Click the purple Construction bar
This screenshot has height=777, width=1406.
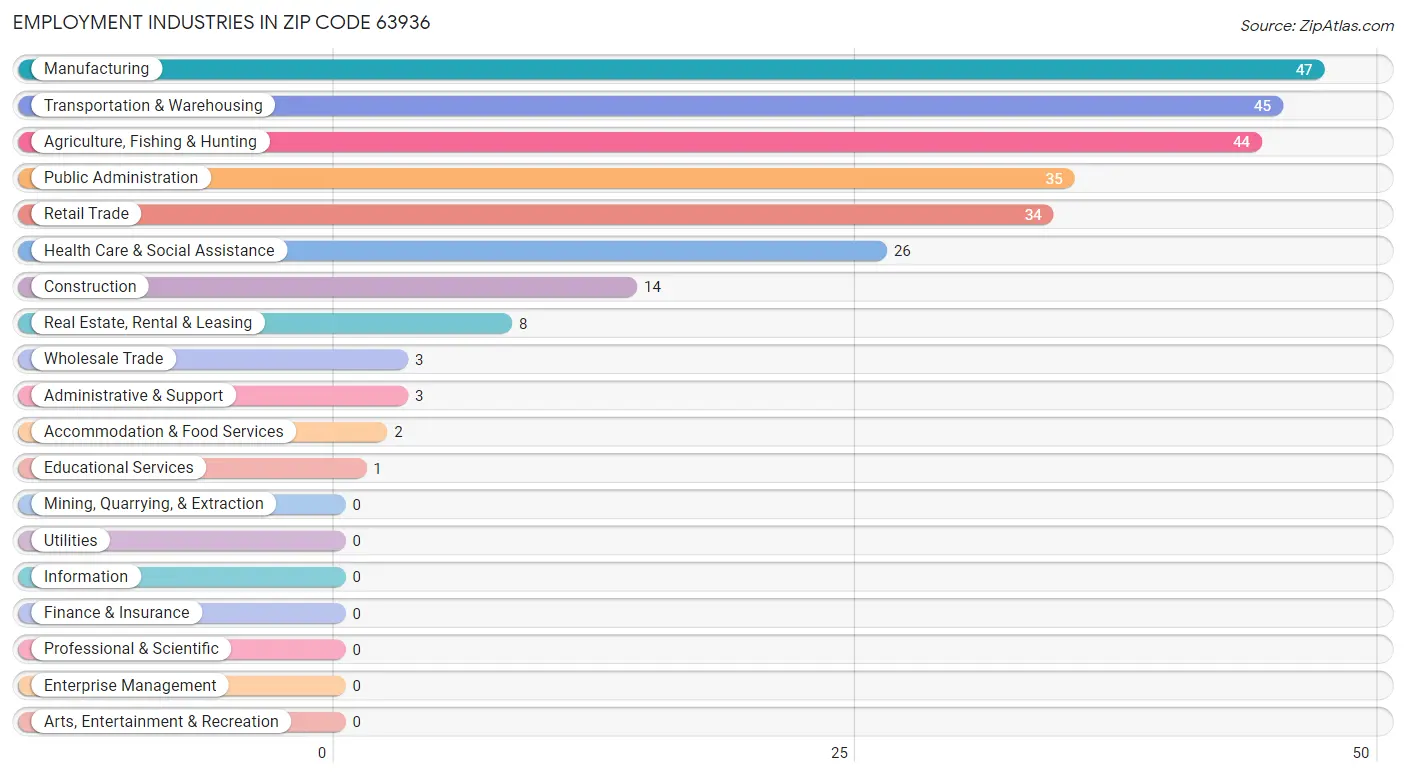pyautogui.click(x=327, y=287)
